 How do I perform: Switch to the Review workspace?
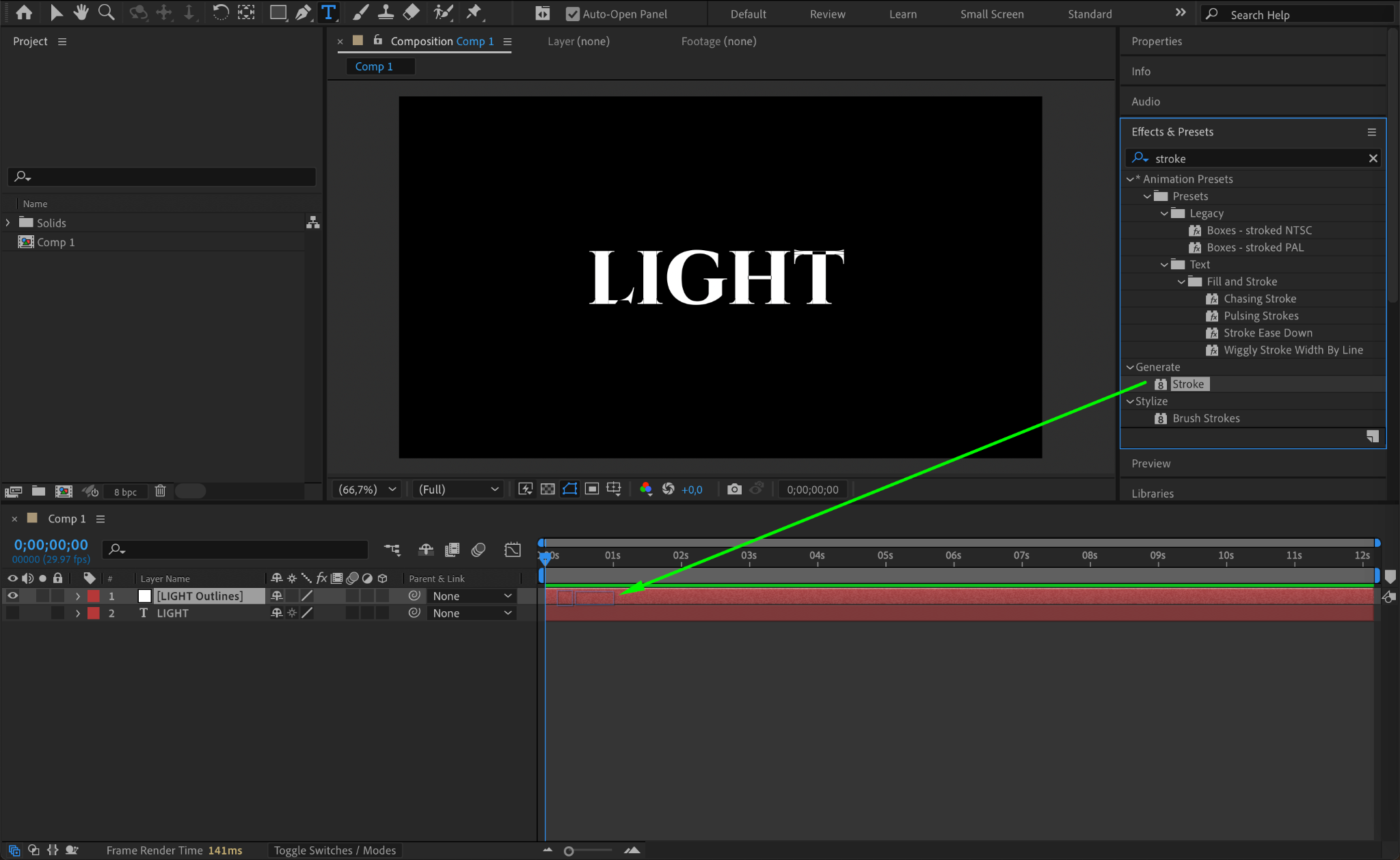click(x=827, y=14)
